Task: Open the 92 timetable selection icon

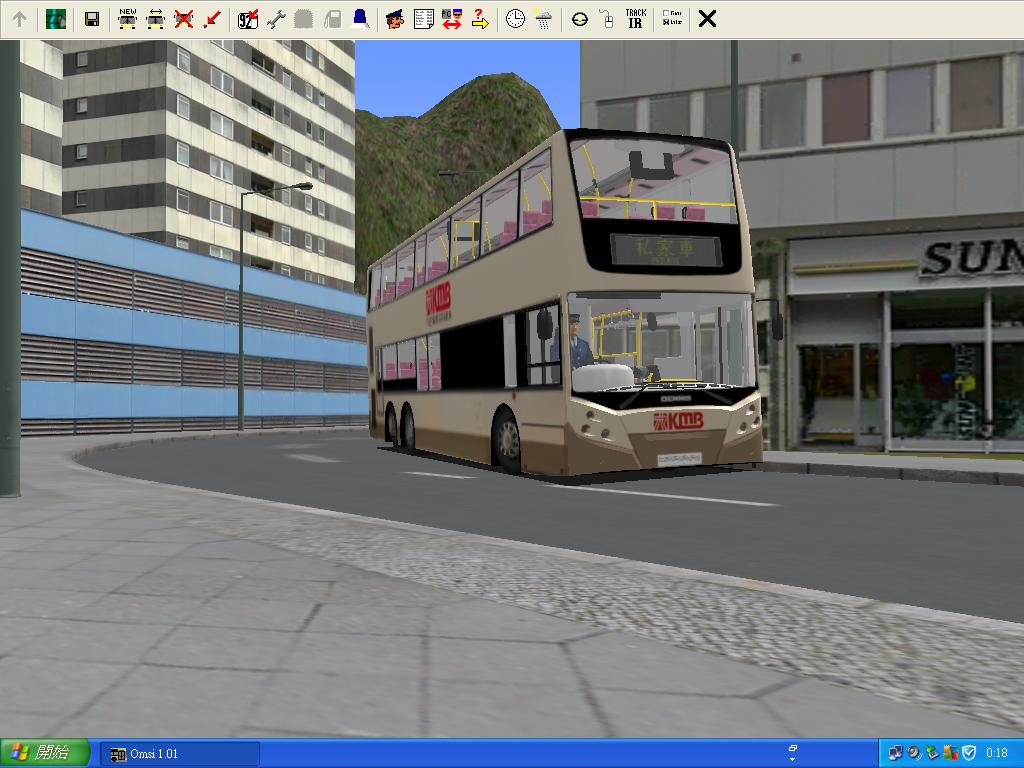Action: 248,19
